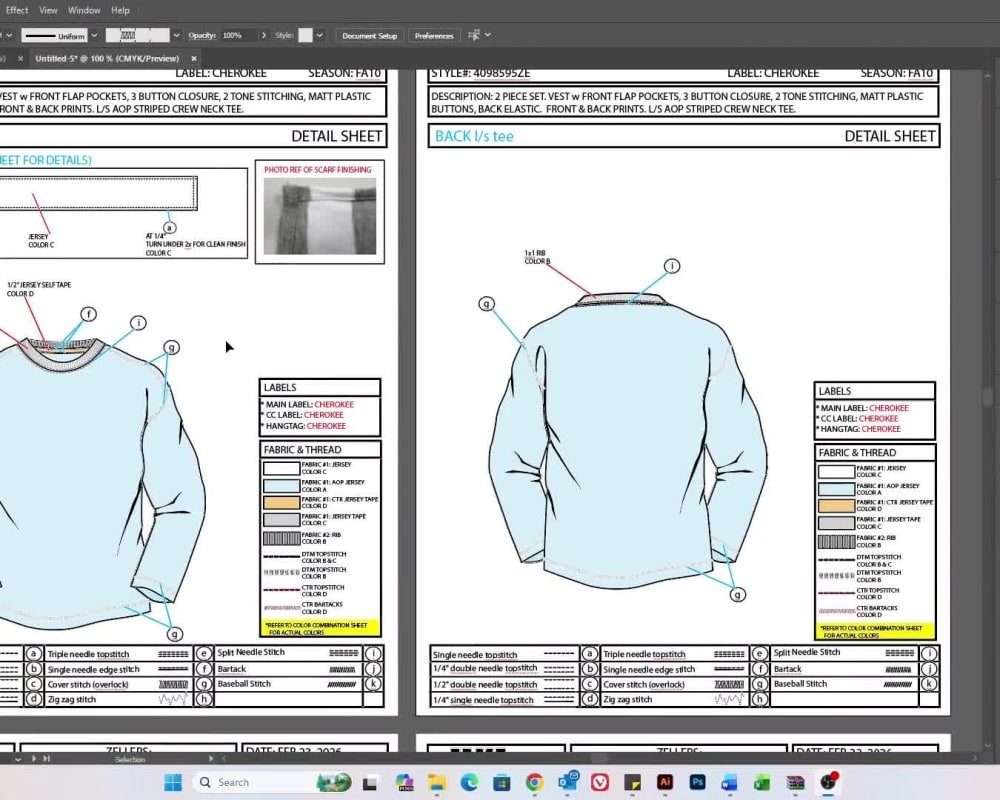Screen dimensions: 1000x800
Task: Select 'Single needle topstitch' legend row on right sheet
Action: click(504, 655)
